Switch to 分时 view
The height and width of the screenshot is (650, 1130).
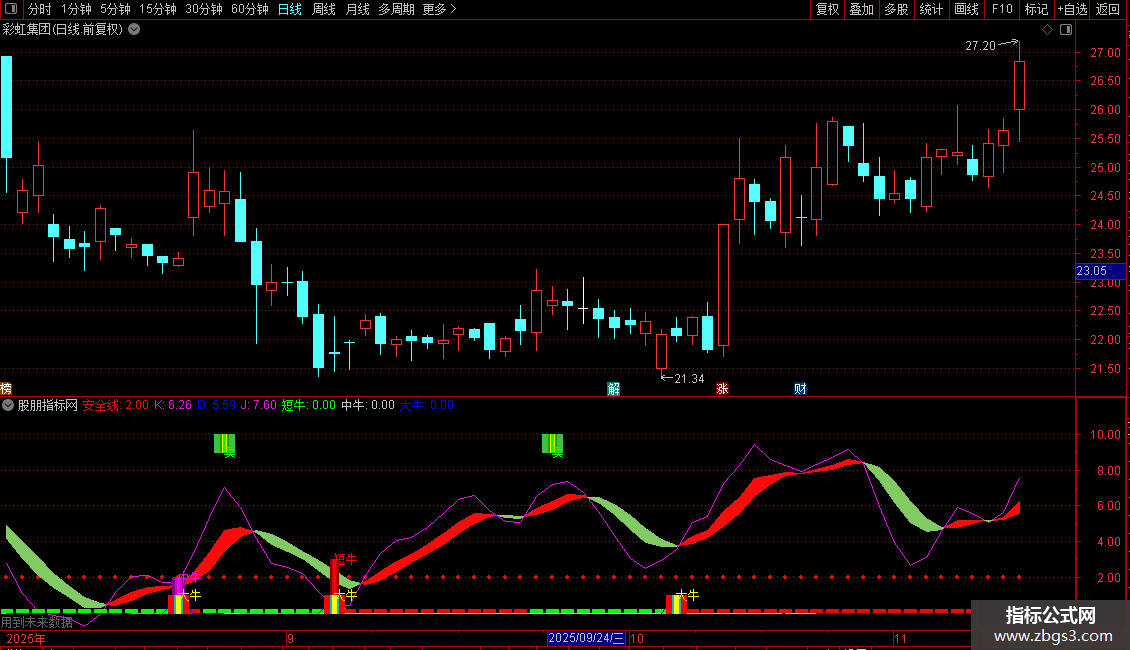[x=40, y=9]
